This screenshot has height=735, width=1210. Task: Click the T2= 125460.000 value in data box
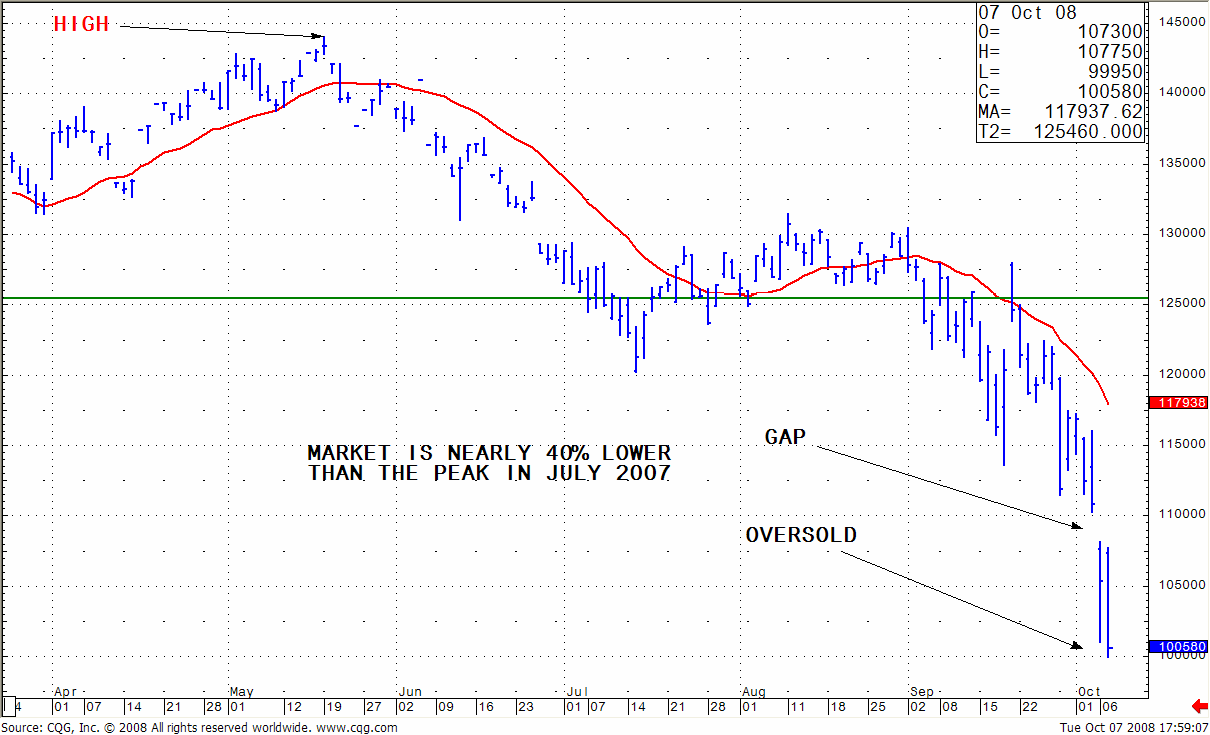(1089, 131)
